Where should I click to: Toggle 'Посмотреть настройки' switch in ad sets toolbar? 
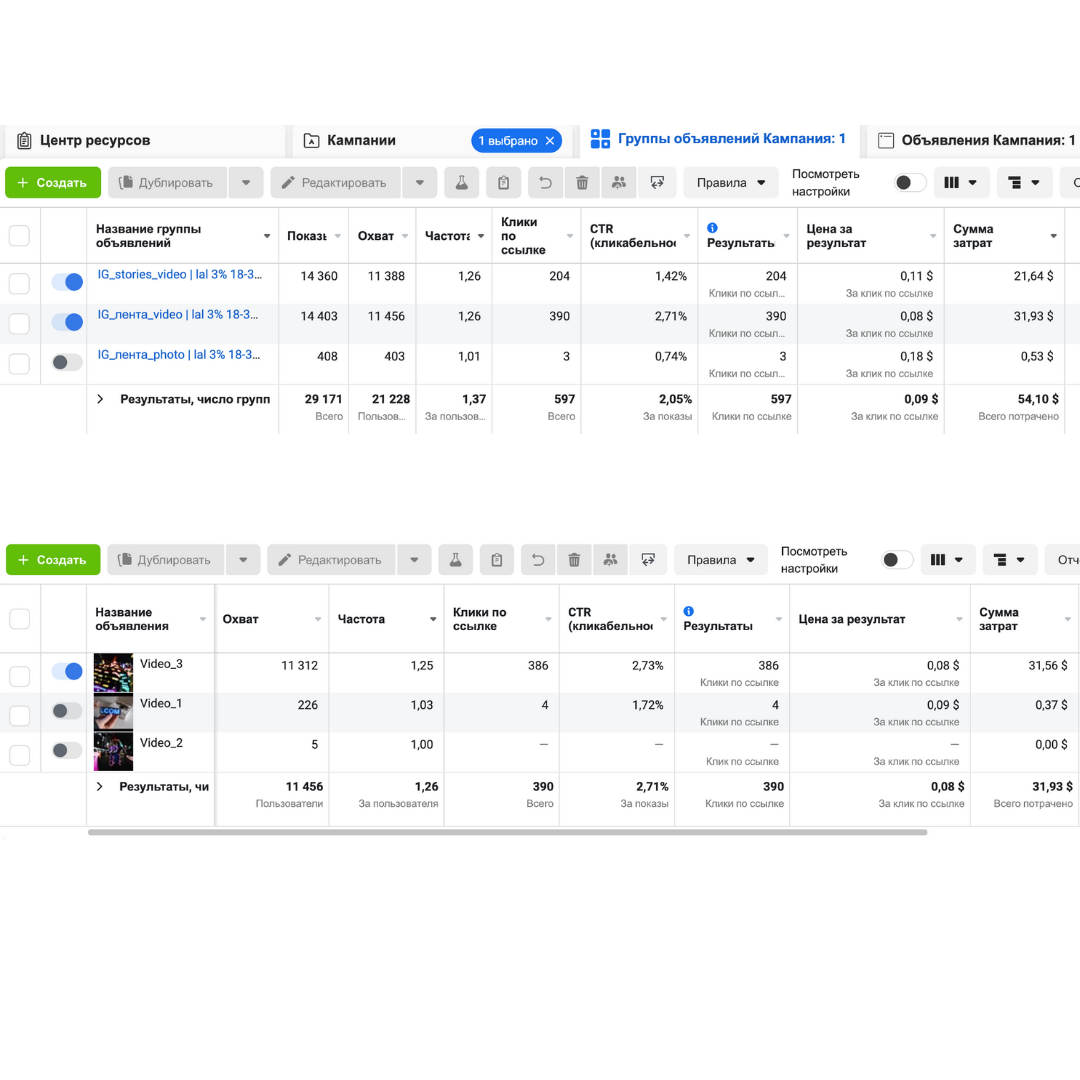(x=910, y=183)
